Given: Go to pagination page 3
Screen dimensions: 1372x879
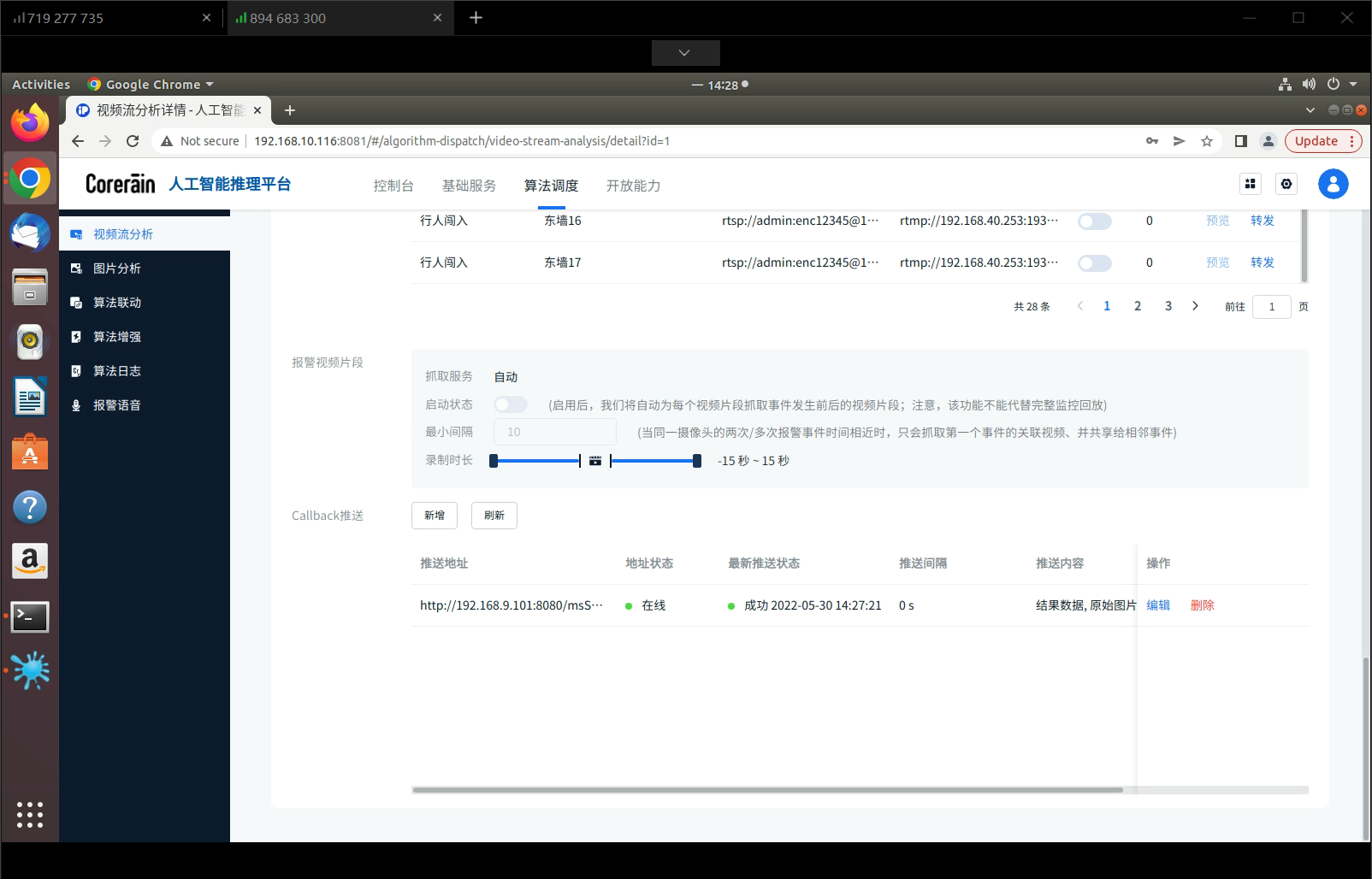Looking at the screenshot, I should pyautogui.click(x=1168, y=306).
